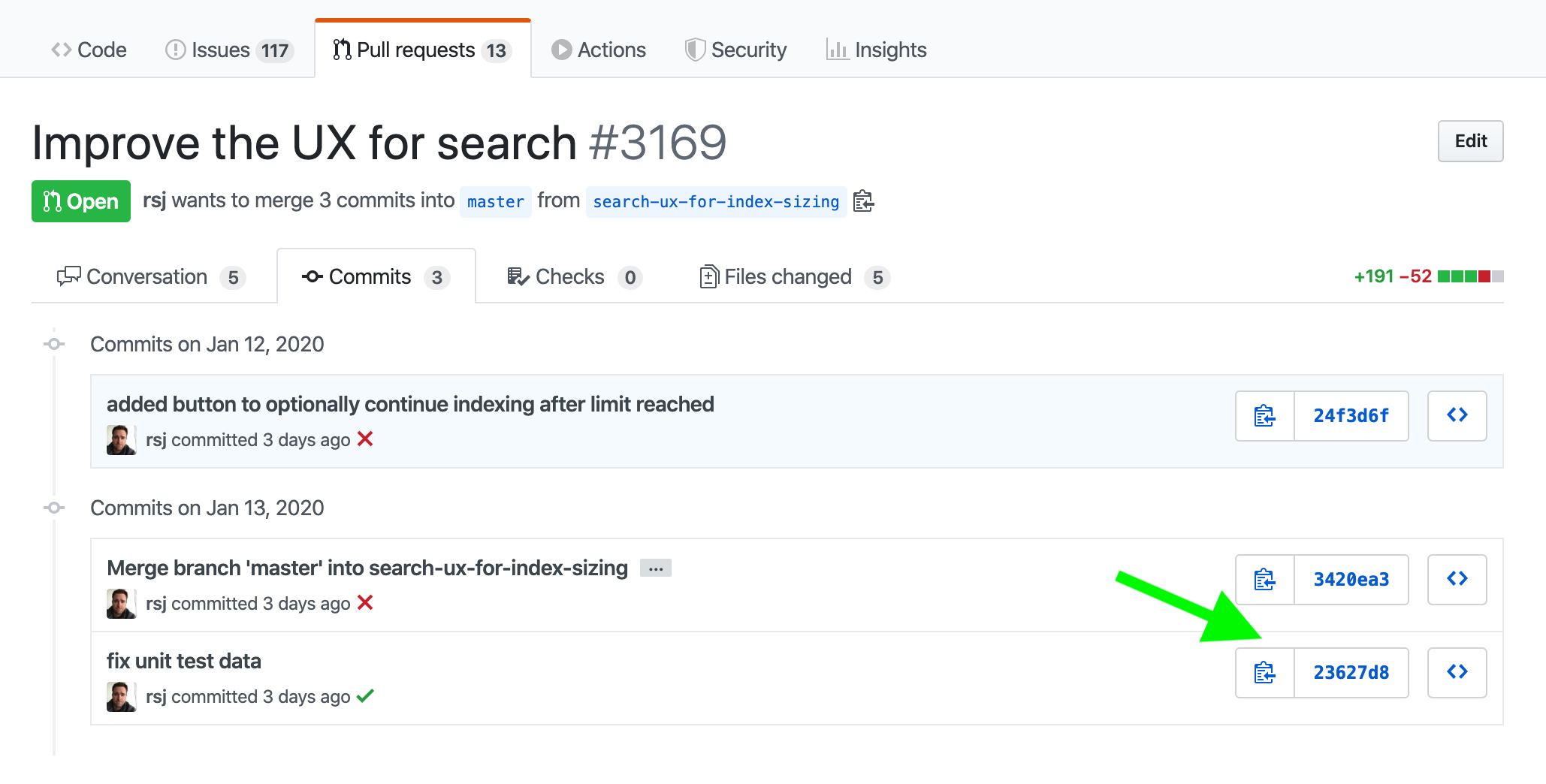Copy SHA for commit 3420ea3
1546x784 pixels.
point(1265,579)
